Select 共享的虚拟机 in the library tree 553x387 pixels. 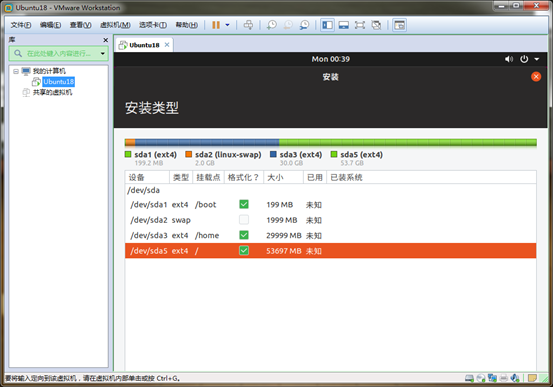pos(52,92)
